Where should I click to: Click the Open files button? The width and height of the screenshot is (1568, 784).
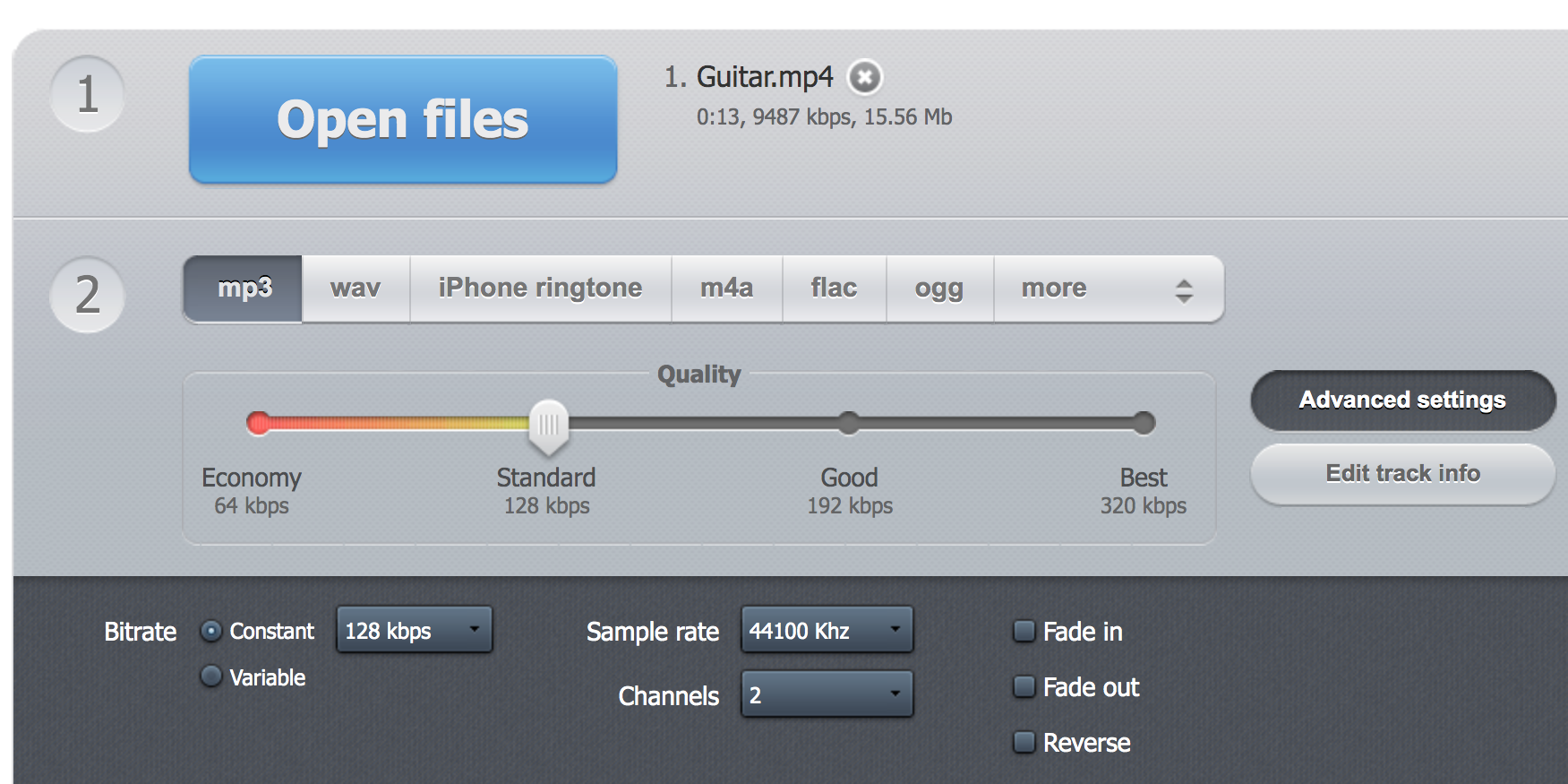tap(403, 120)
